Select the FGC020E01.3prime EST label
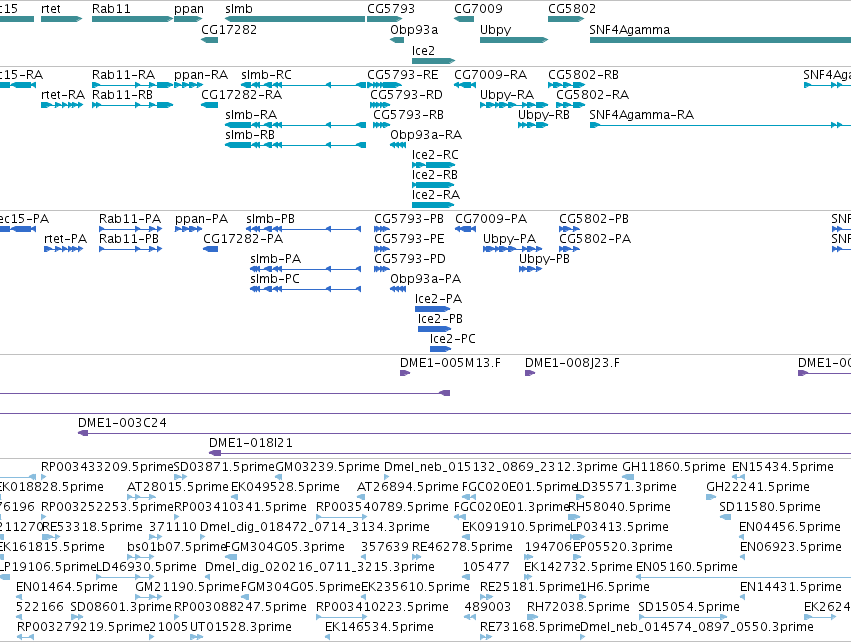 click(511, 507)
